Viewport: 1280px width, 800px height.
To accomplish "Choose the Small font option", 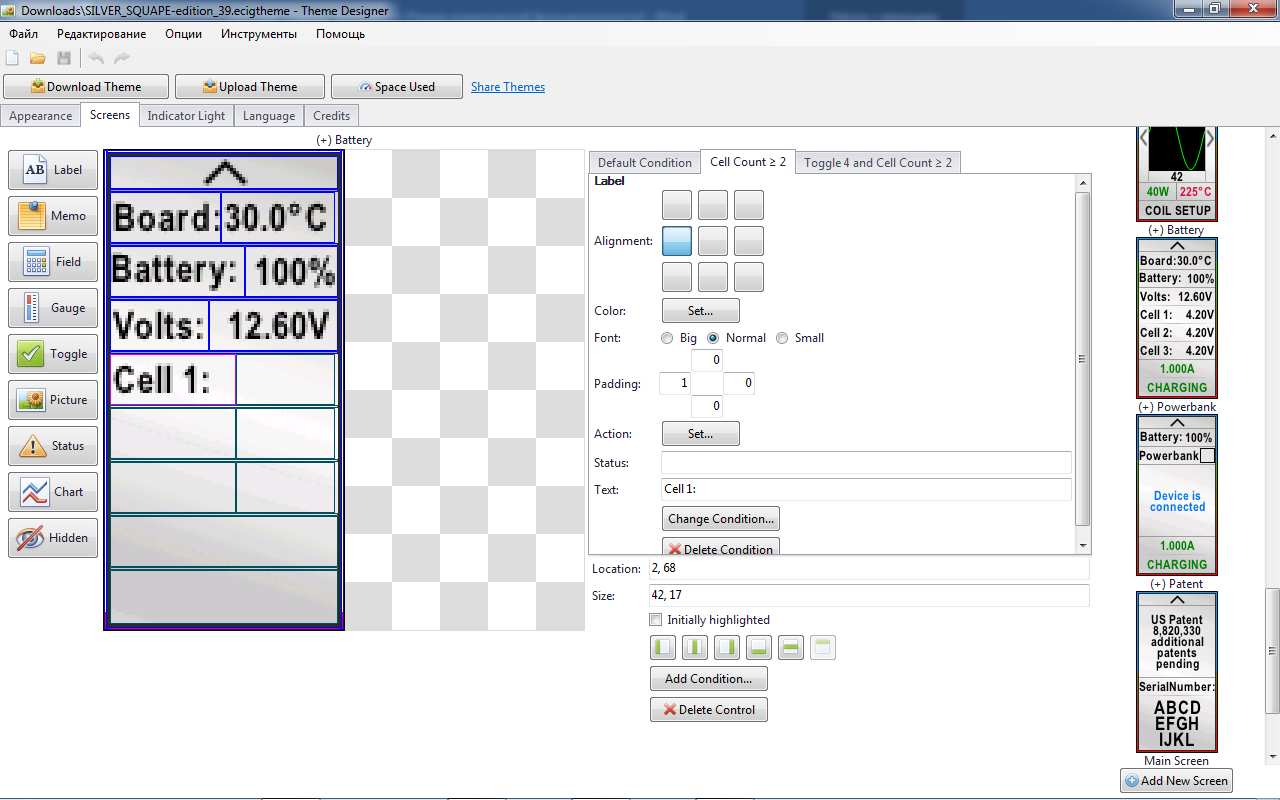I will pos(782,338).
